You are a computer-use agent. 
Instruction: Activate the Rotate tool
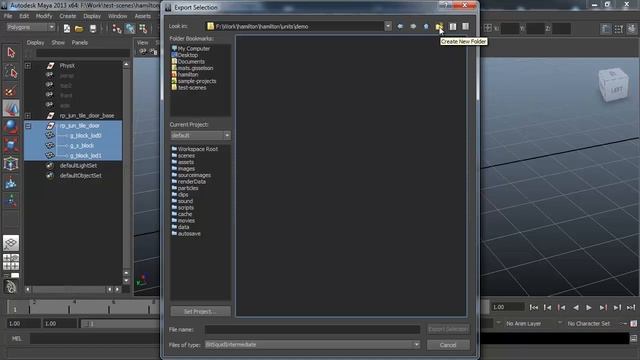coord(11,127)
